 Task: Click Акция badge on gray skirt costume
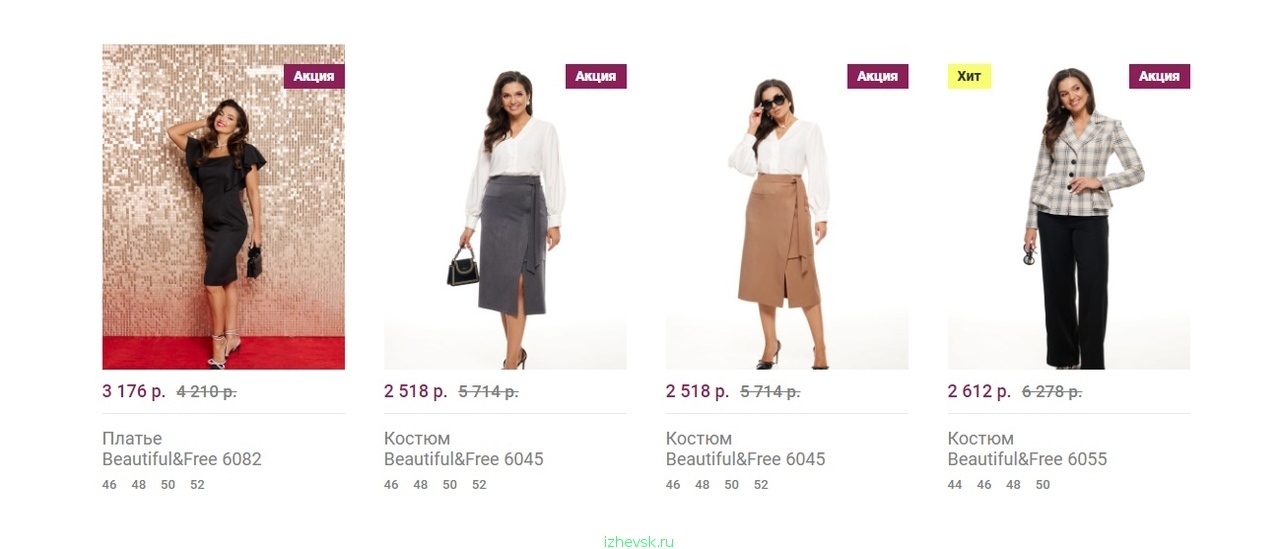click(x=596, y=76)
